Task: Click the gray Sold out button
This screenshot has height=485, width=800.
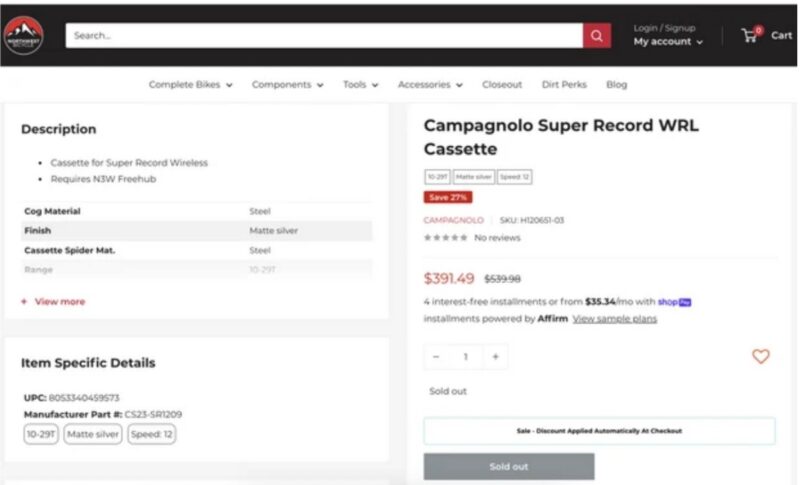Action: pos(509,466)
